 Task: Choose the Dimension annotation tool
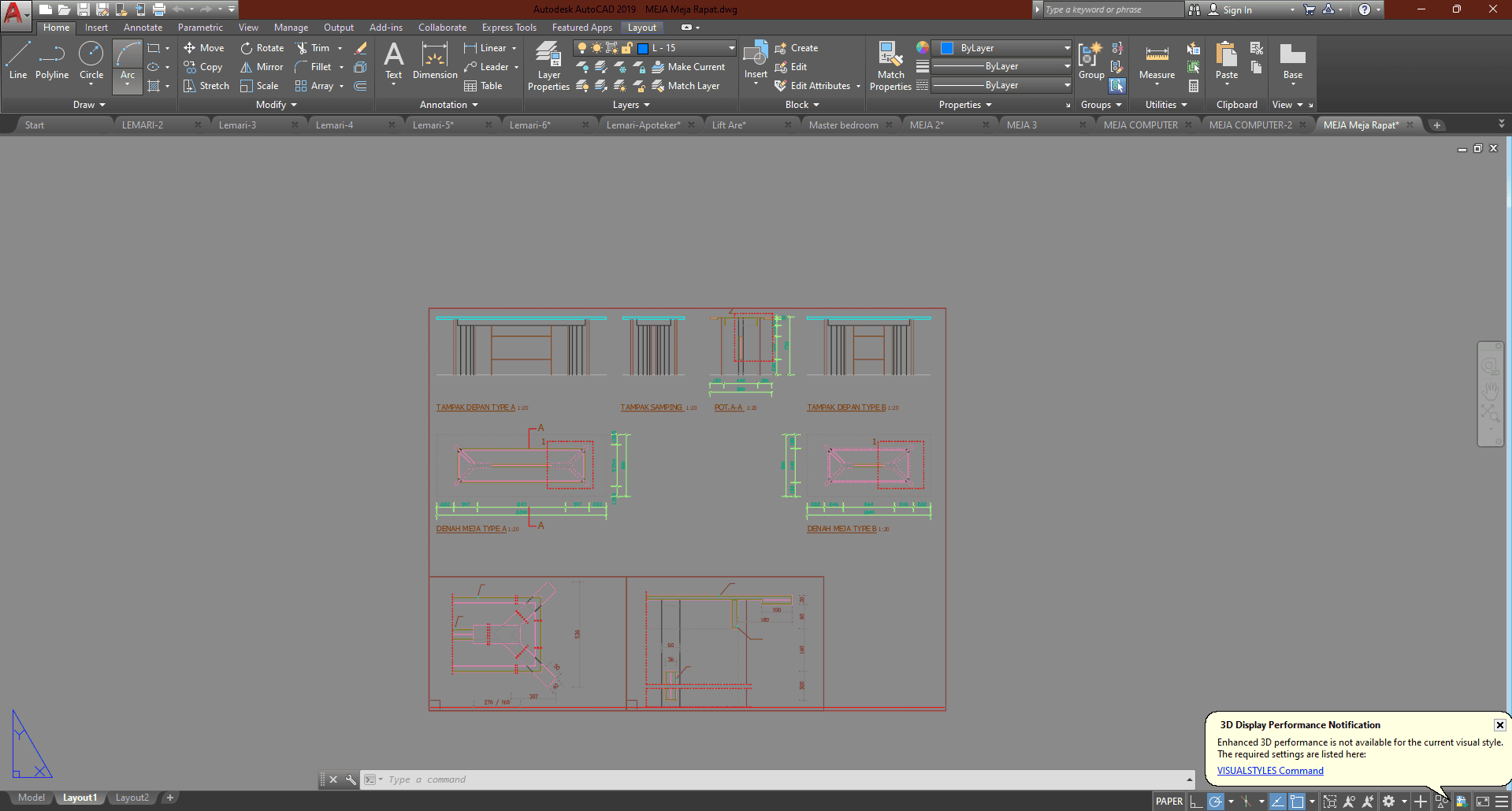point(435,61)
